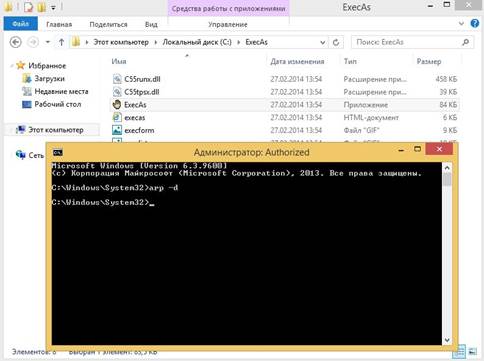The width and height of the screenshot is (484, 361).
Task: Click the execform GIF file icon
Action: click(117, 130)
